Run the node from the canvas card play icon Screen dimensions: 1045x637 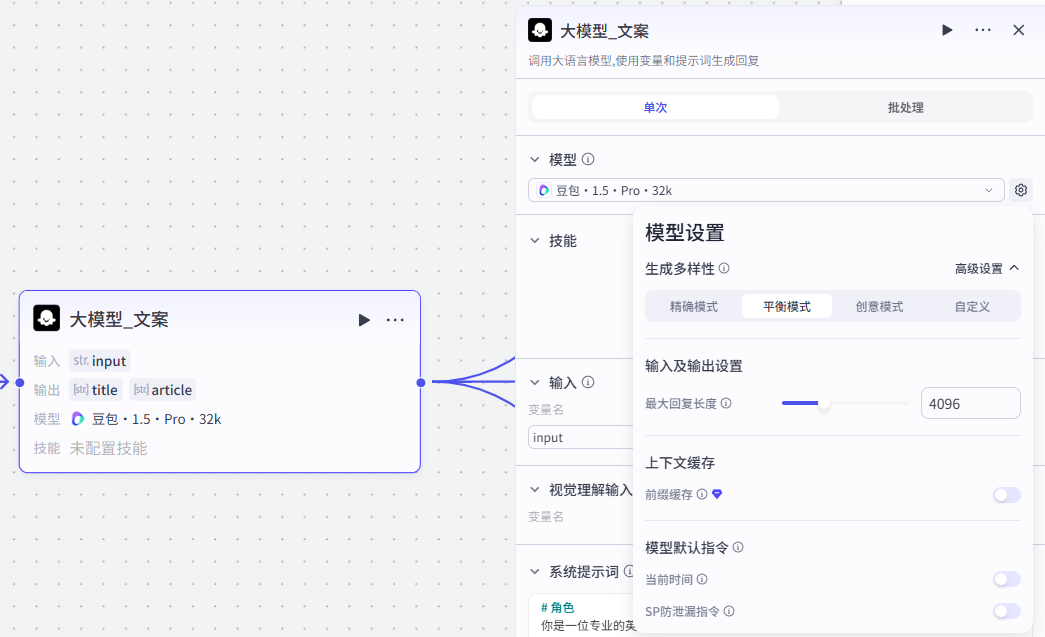click(x=364, y=320)
